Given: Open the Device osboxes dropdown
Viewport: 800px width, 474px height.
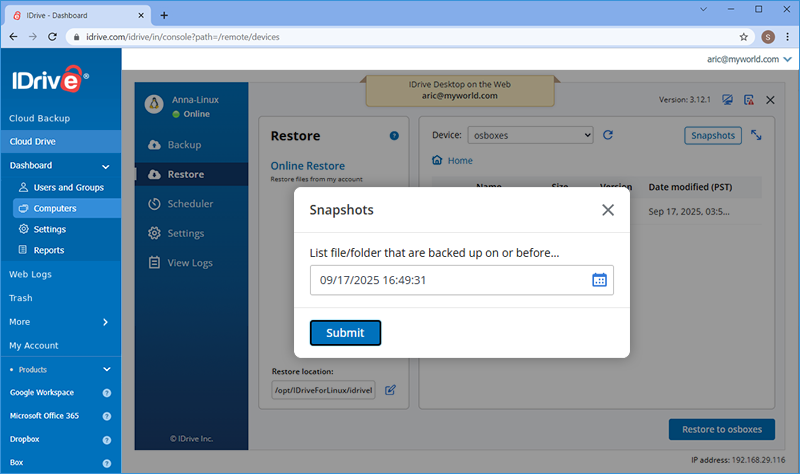Looking at the screenshot, I should [530, 135].
